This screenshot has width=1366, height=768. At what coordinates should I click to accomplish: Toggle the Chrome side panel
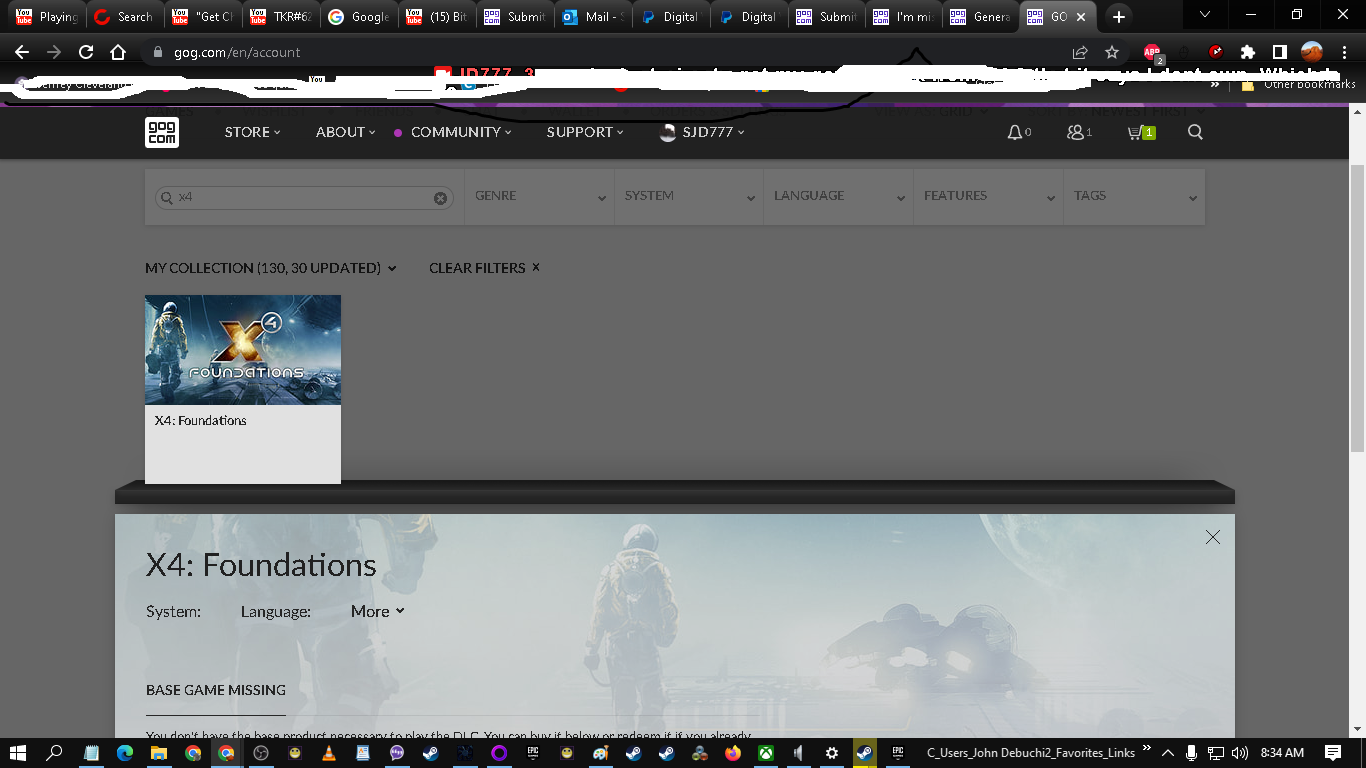(1279, 52)
